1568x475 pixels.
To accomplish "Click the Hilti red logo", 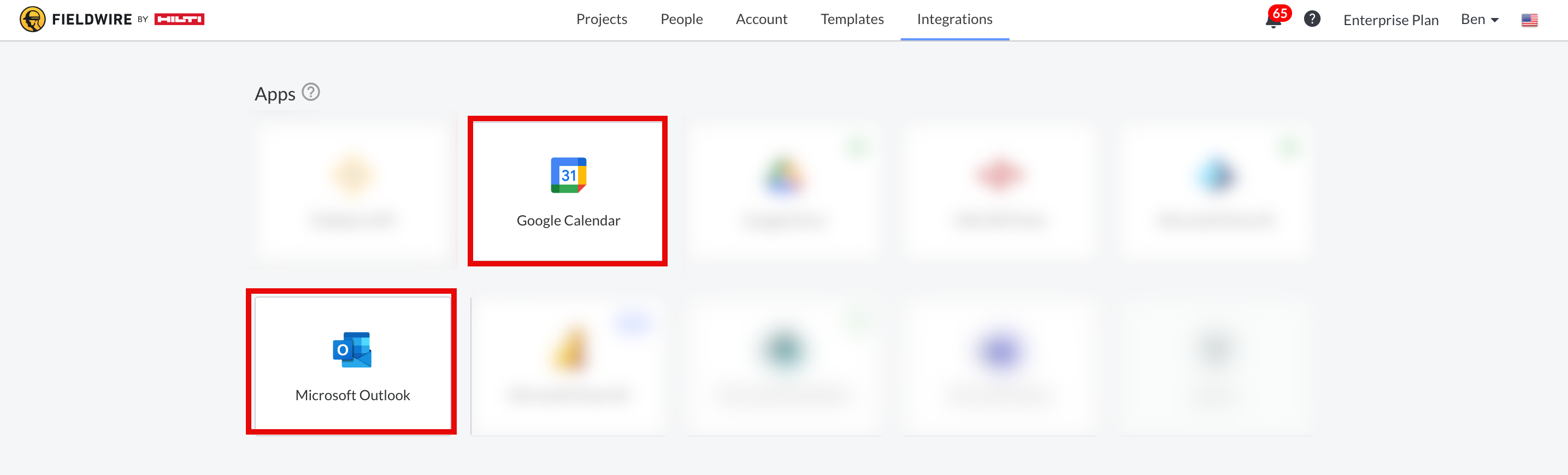I will [x=179, y=20].
